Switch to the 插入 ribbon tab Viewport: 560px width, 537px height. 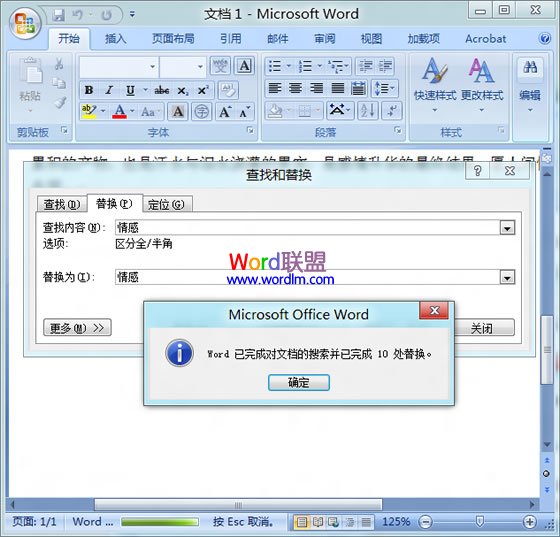(116, 39)
